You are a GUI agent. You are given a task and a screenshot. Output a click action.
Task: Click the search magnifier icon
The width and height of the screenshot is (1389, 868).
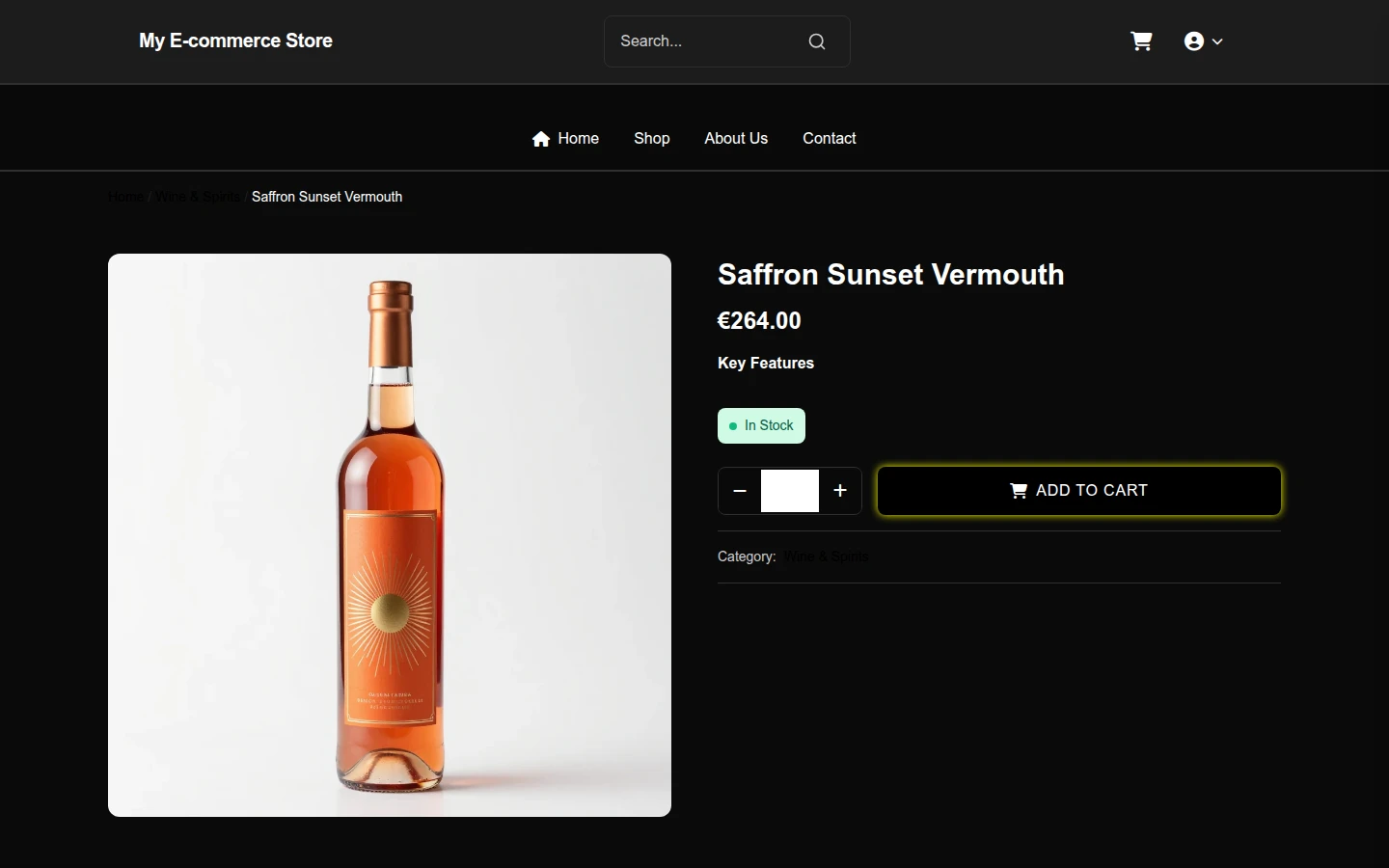[817, 41]
